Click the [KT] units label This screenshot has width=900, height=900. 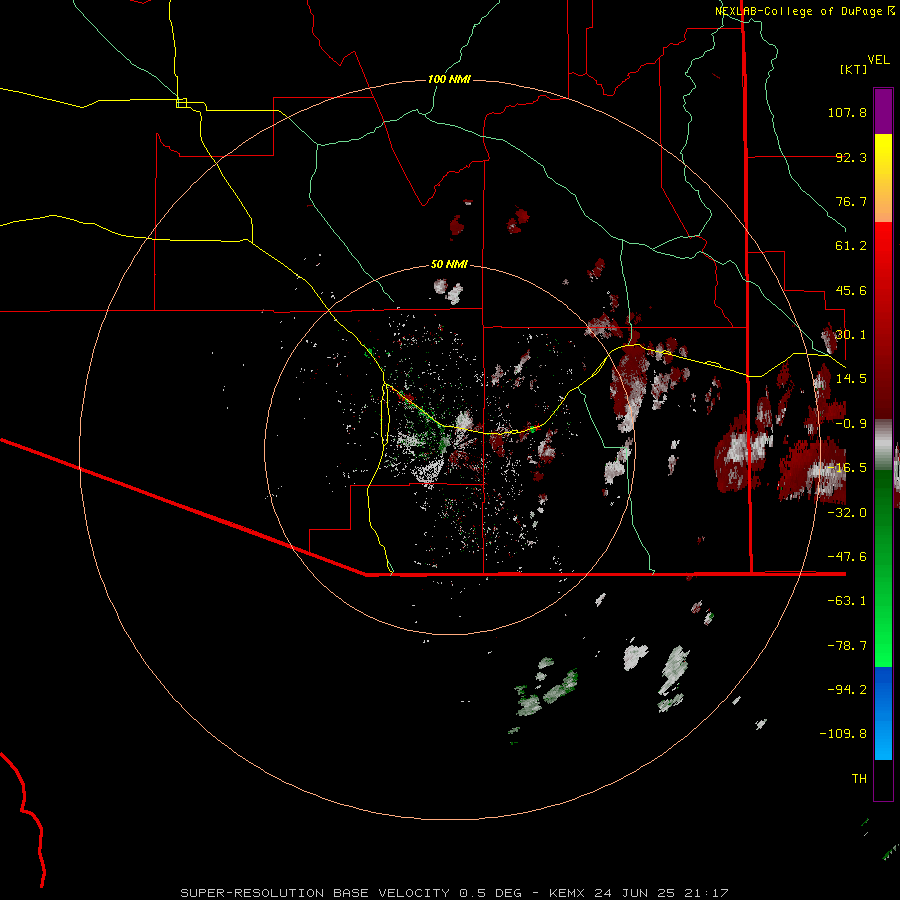coord(854,69)
